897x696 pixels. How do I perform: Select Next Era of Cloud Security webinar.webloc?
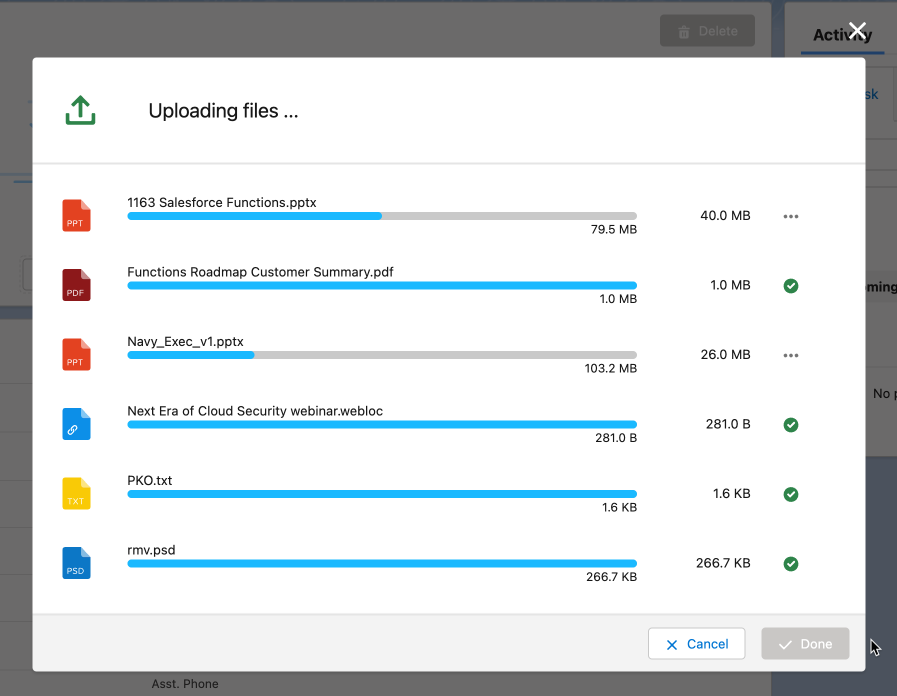coord(255,411)
